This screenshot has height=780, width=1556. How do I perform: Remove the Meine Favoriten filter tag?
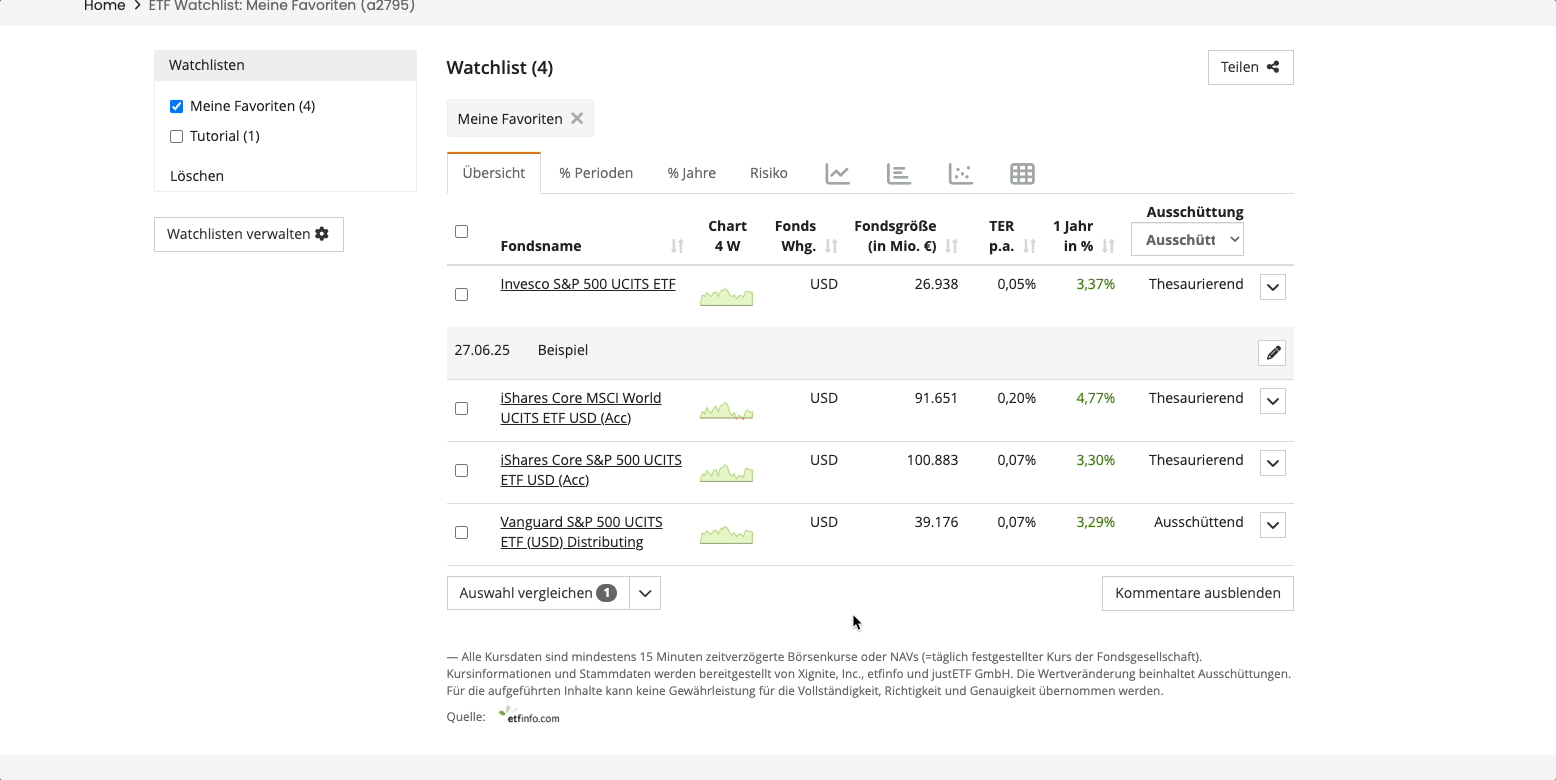(x=577, y=118)
